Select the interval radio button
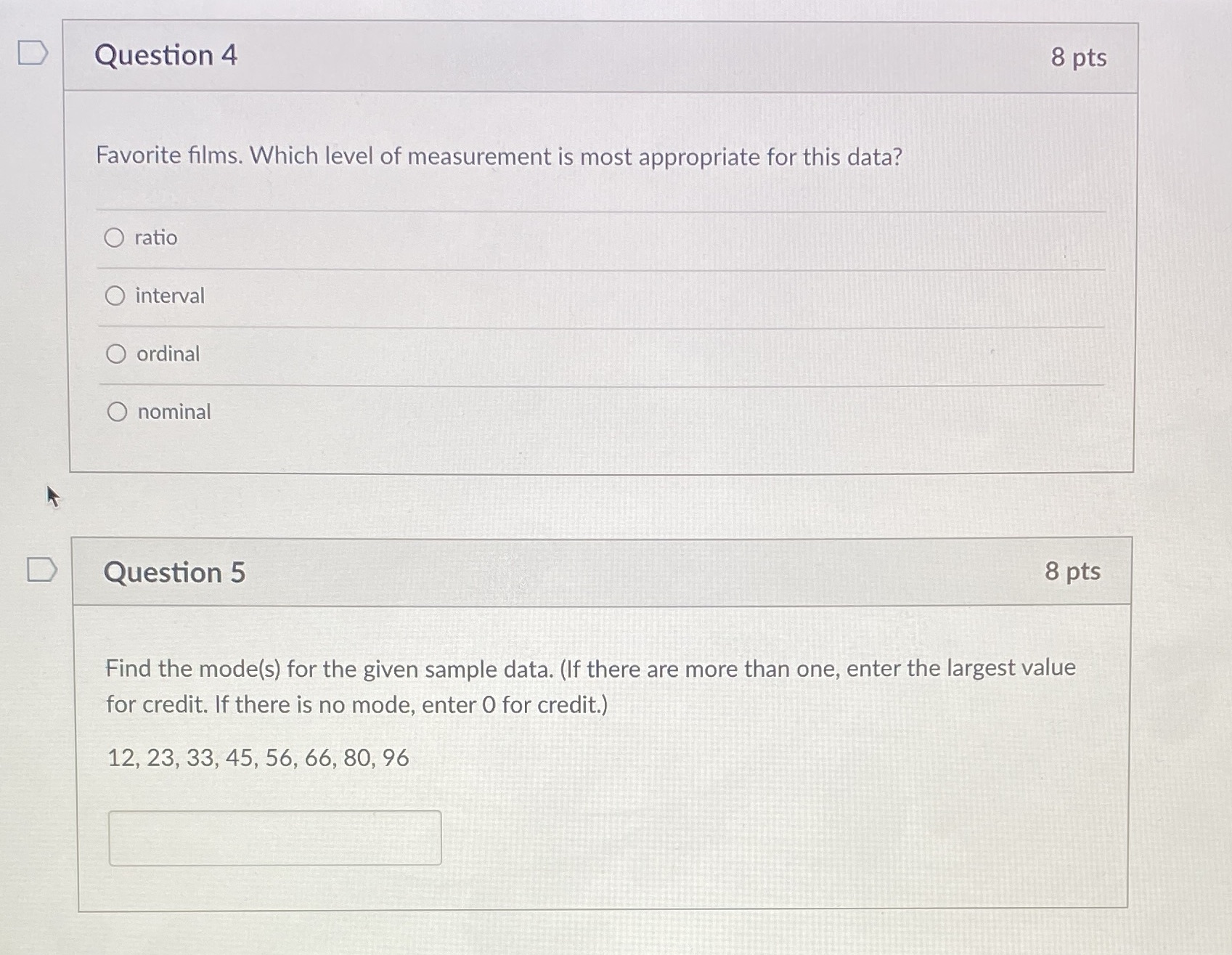This screenshot has height=955, width=1232. (x=116, y=296)
